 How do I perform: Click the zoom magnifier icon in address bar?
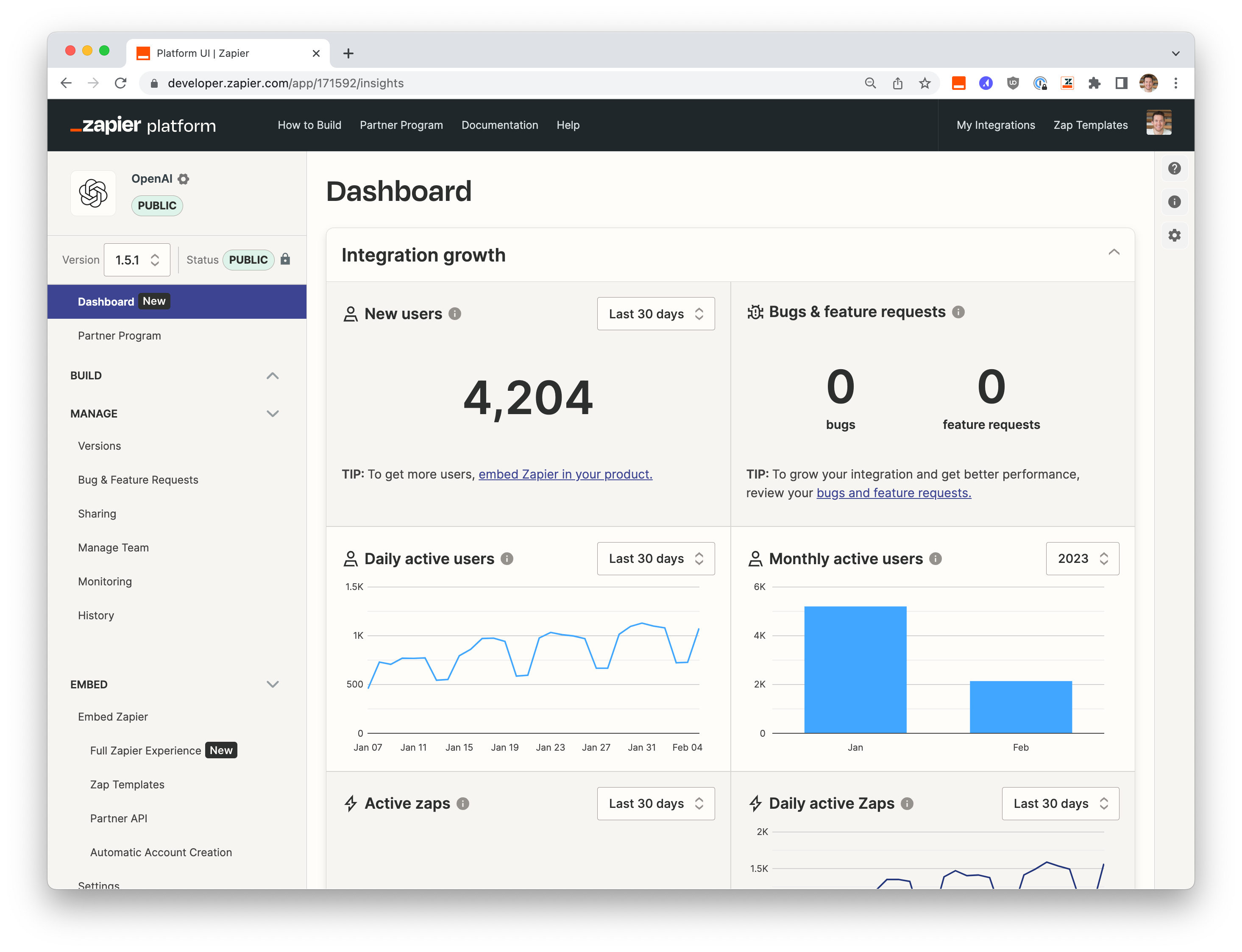coord(870,84)
